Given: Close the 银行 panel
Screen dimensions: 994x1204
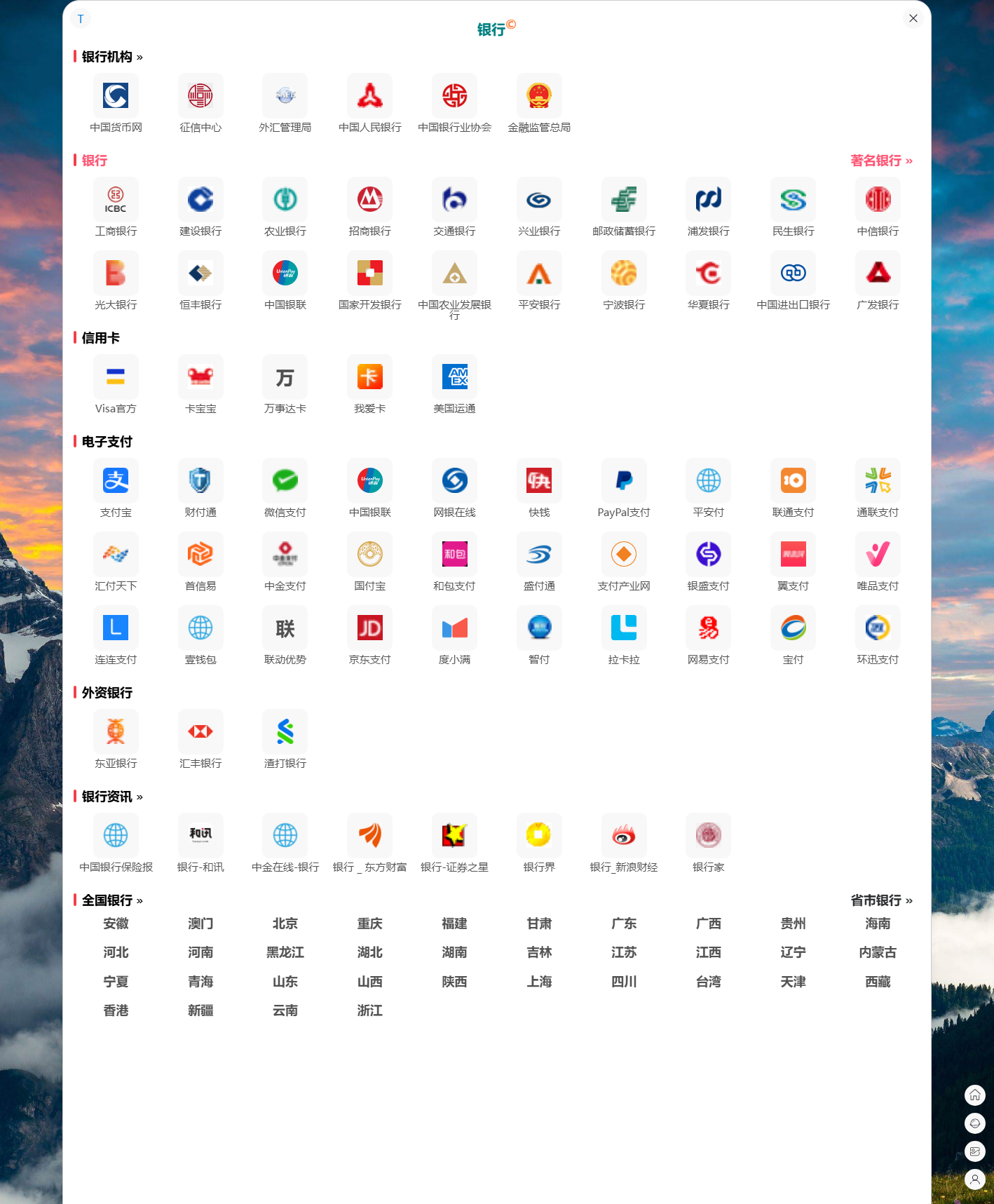Looking at the screenshot, I should click(913, 18).
